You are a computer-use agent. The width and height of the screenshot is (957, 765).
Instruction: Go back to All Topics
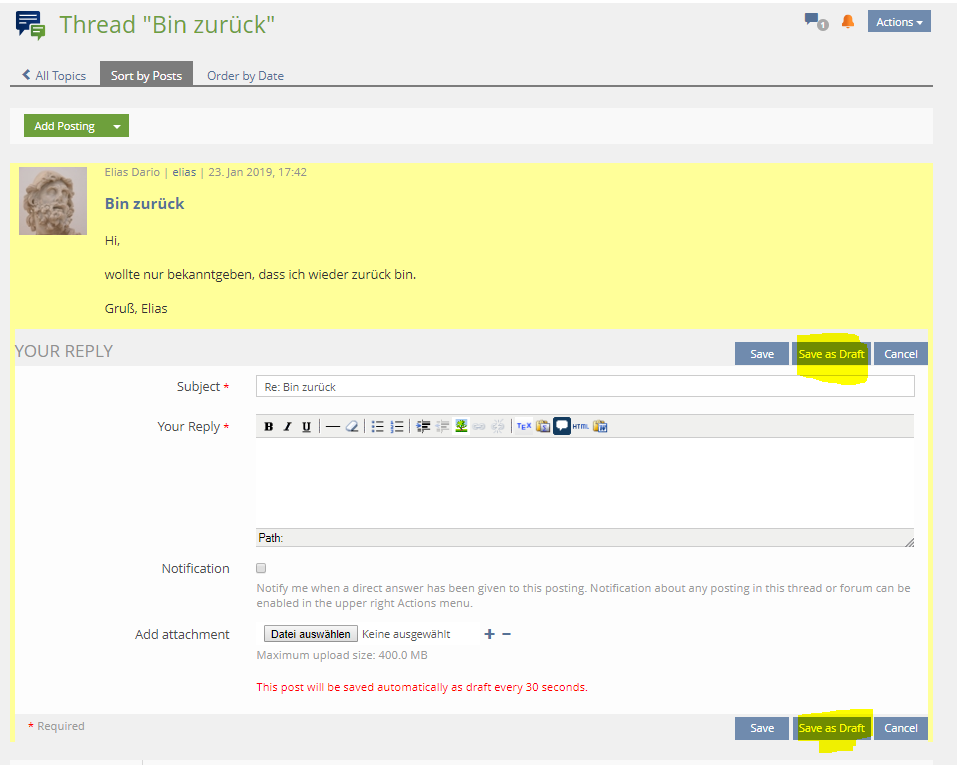point(54,76)
